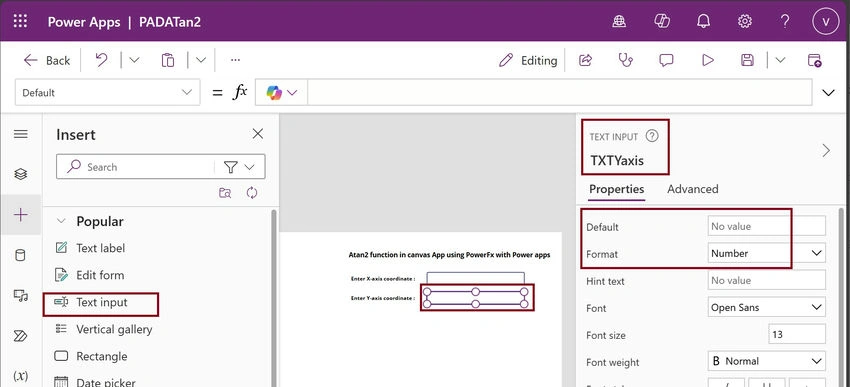
Task: Open Copilot from the purple header
Action: pyautogui.click(x=662, y=21)
